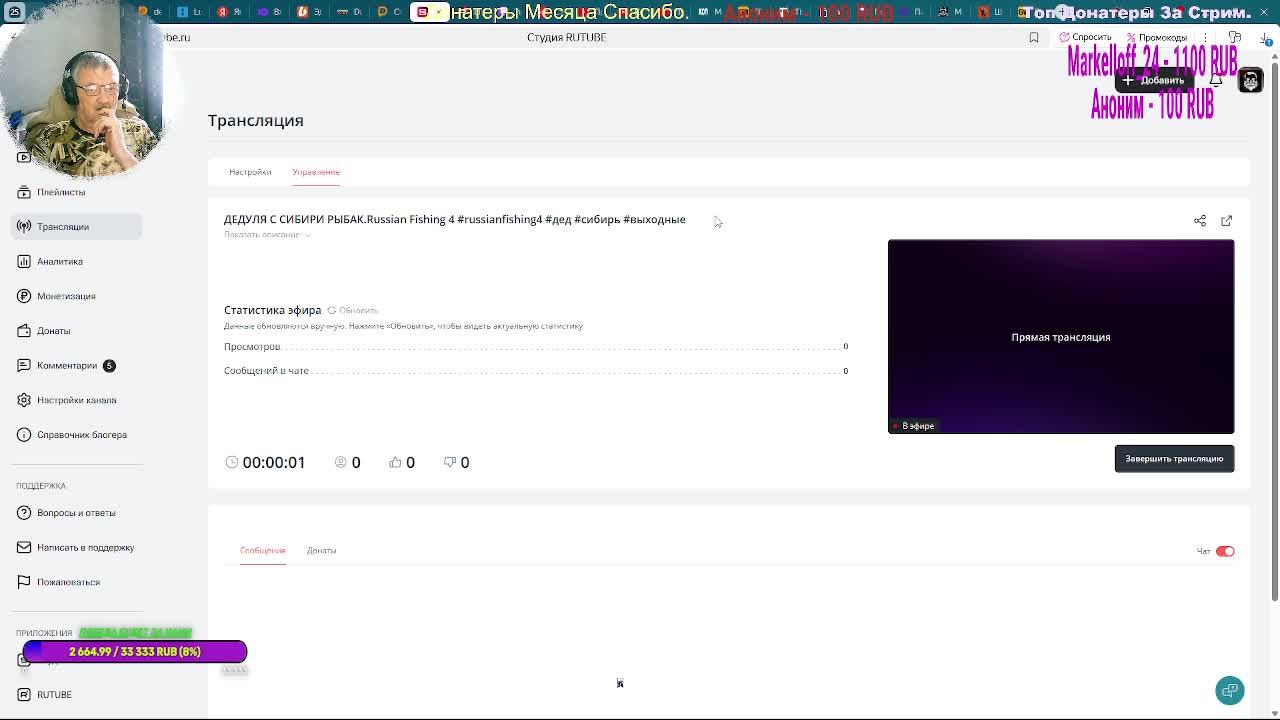
Task: Click the Просмотров statistics row
Action: (536, 347)
